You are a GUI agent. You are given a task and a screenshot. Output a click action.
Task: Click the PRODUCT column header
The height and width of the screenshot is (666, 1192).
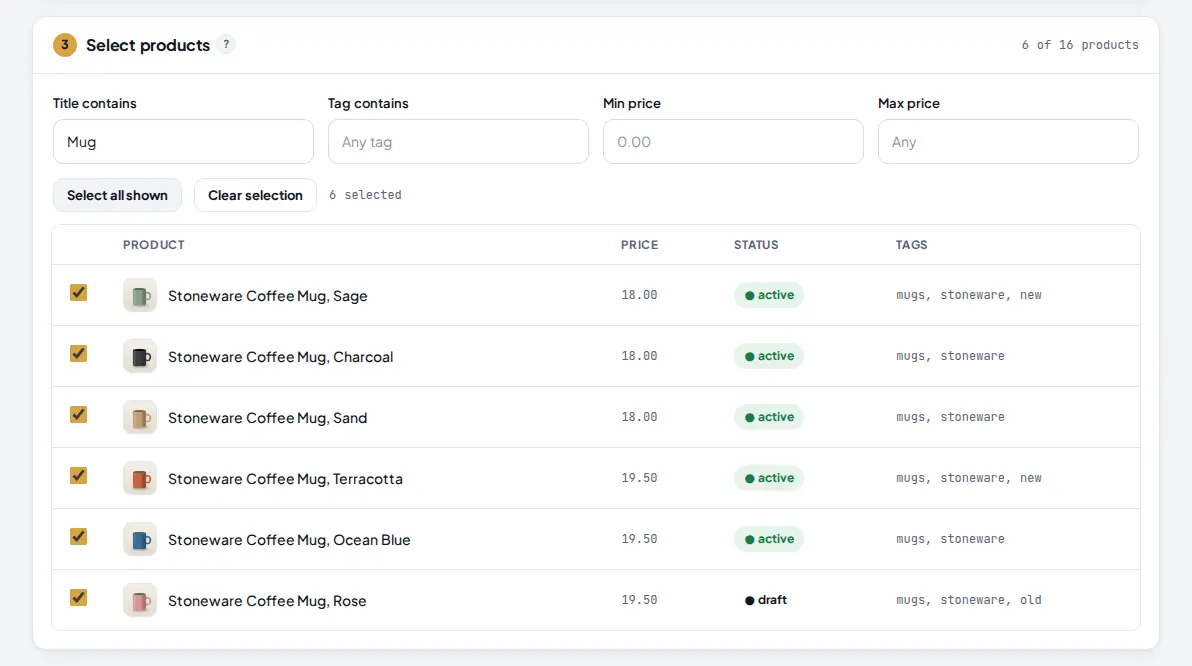click(x=154, y=245)
